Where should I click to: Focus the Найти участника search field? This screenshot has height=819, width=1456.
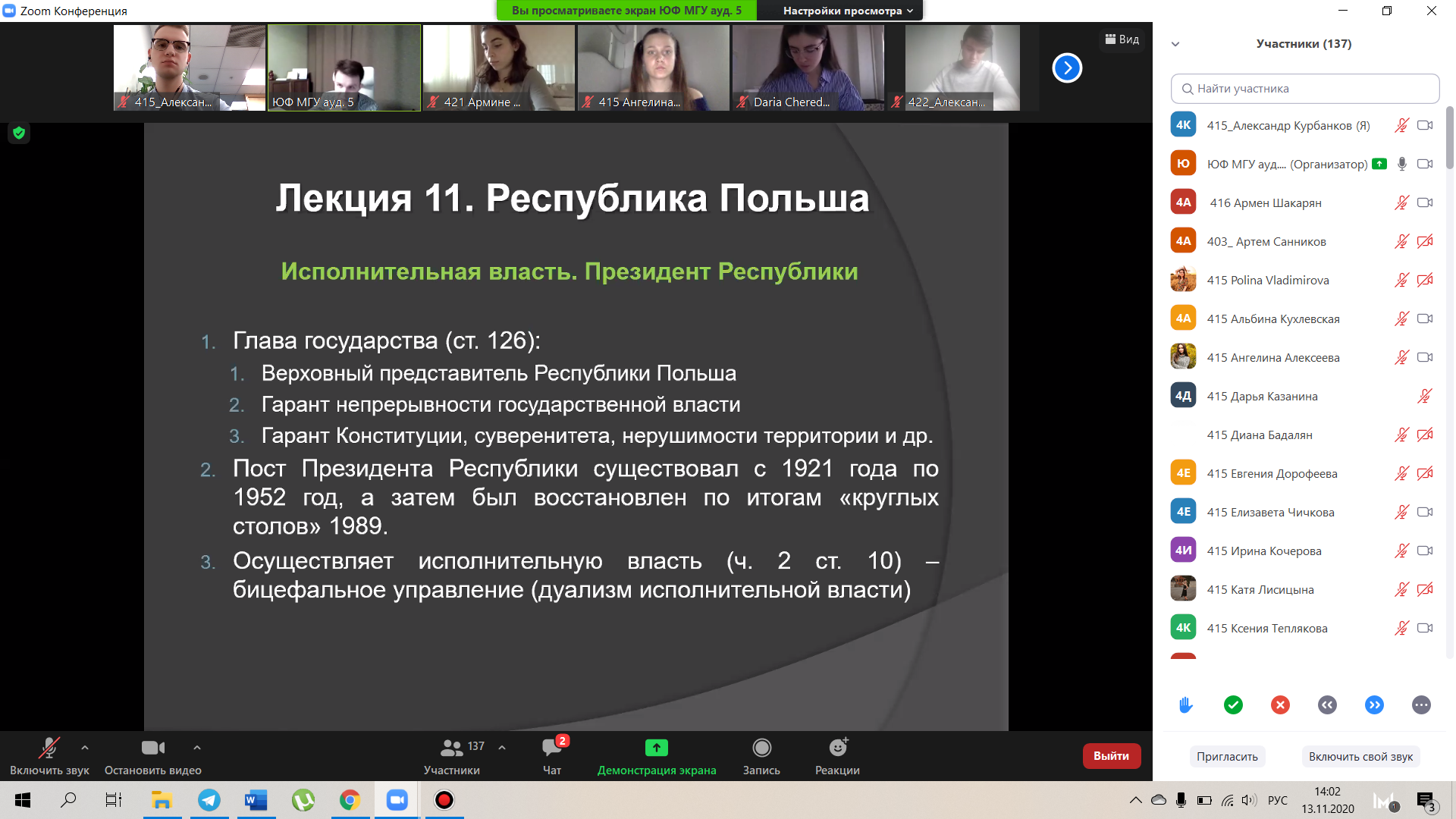(x=1304, y=89)
